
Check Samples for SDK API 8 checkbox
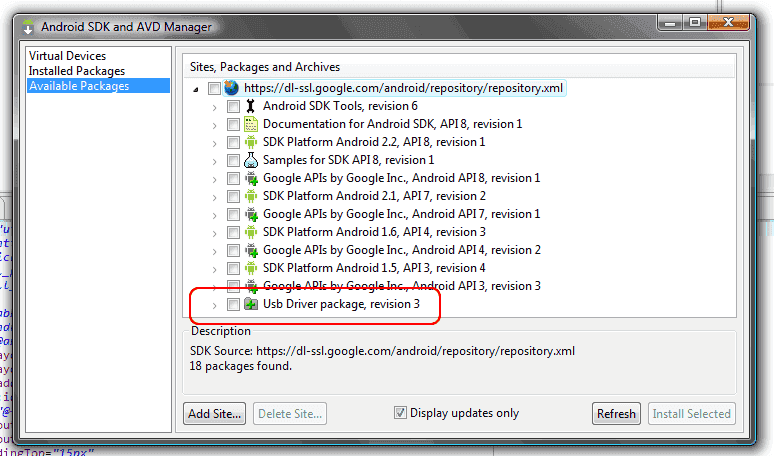click(x=233, y=160)
